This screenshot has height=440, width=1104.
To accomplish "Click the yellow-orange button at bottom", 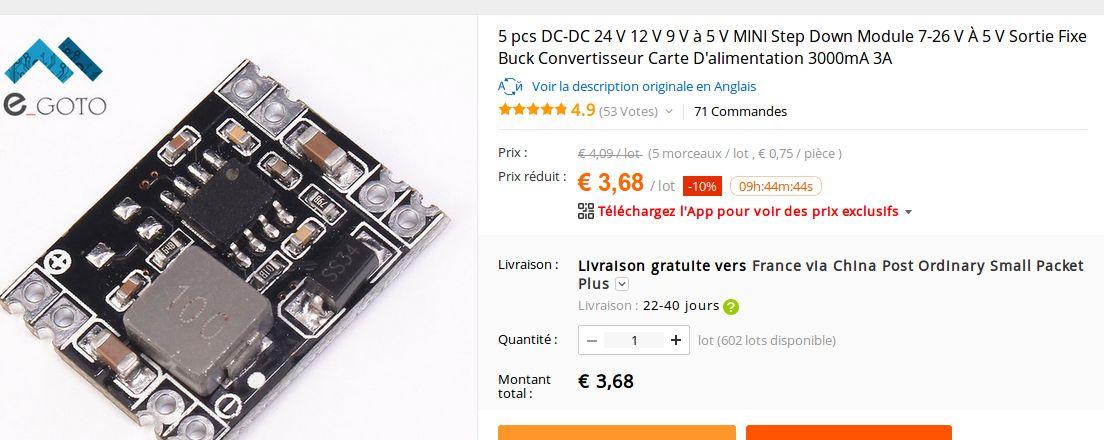I will pos(617,432).
